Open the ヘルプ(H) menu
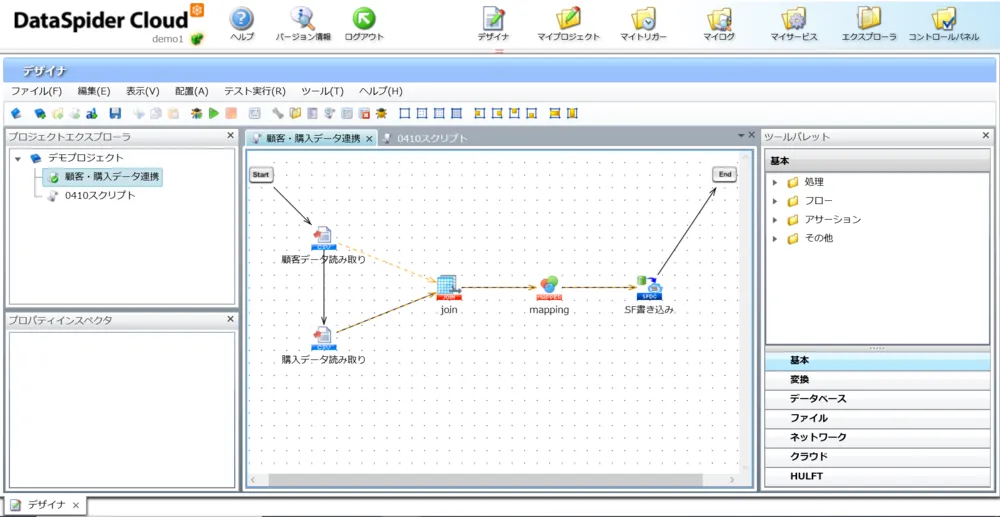The height and width of the screenshot is (517, 1000). point(381,91)
